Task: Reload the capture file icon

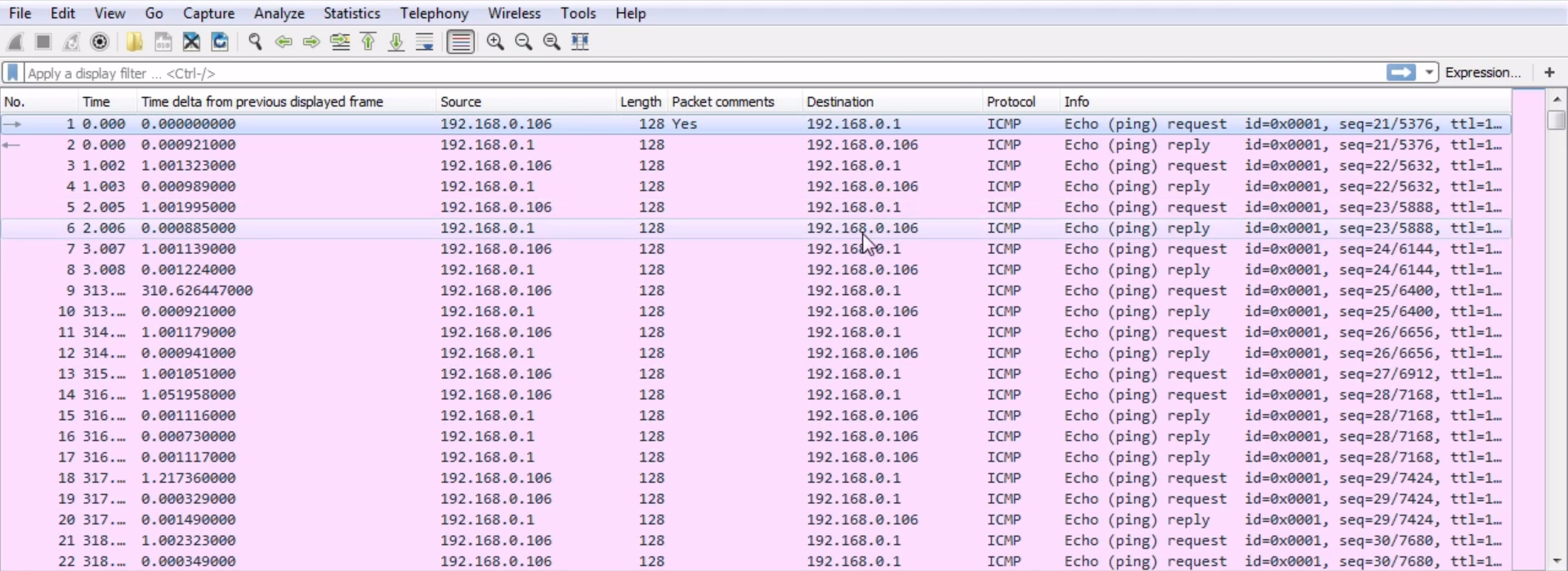Action: 220,42
